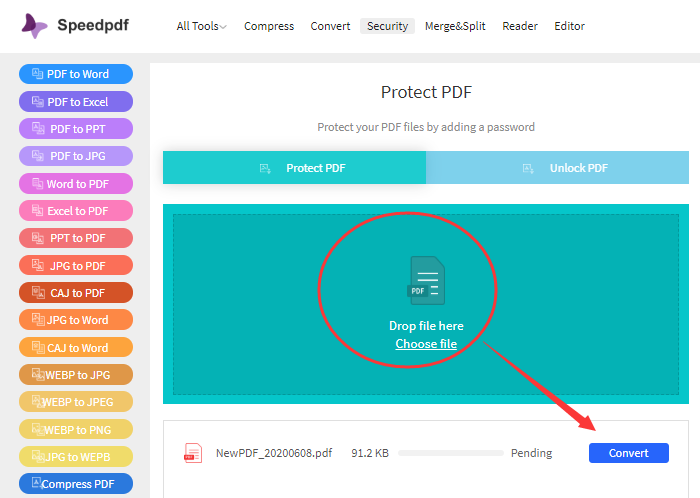Click the red PDF icon beside NewPDF_20200608.pdf
The width and height of the screenshot is (700, 498).
[193, 453]
